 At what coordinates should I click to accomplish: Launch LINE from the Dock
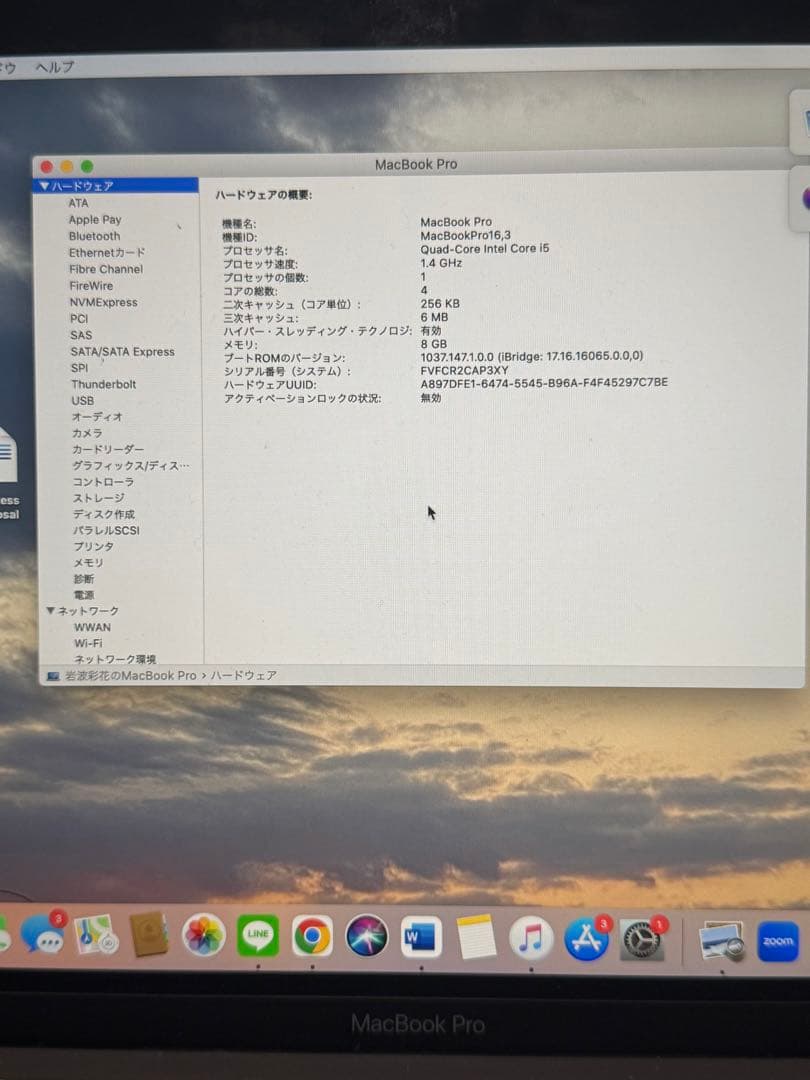coord(258,937)
